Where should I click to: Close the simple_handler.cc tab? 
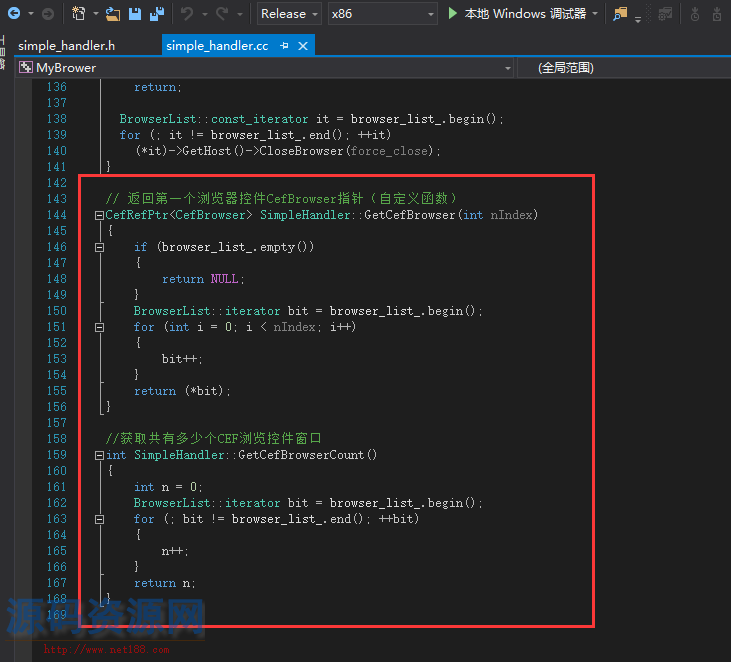303,46
